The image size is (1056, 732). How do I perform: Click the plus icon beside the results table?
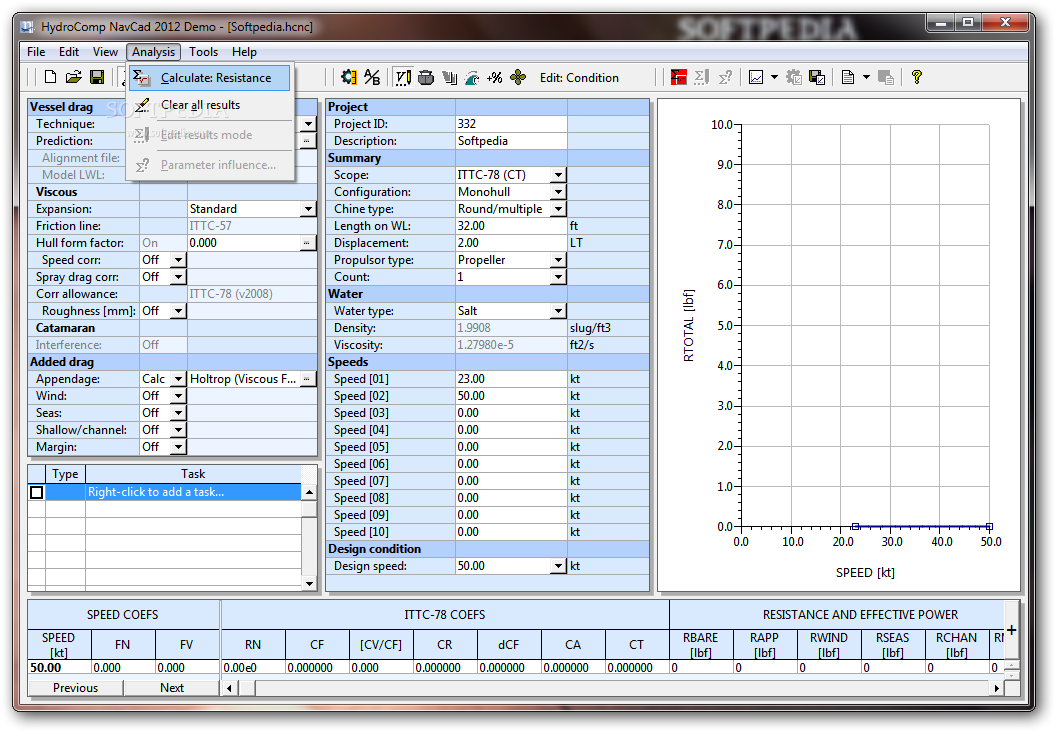coord(1011,630)
